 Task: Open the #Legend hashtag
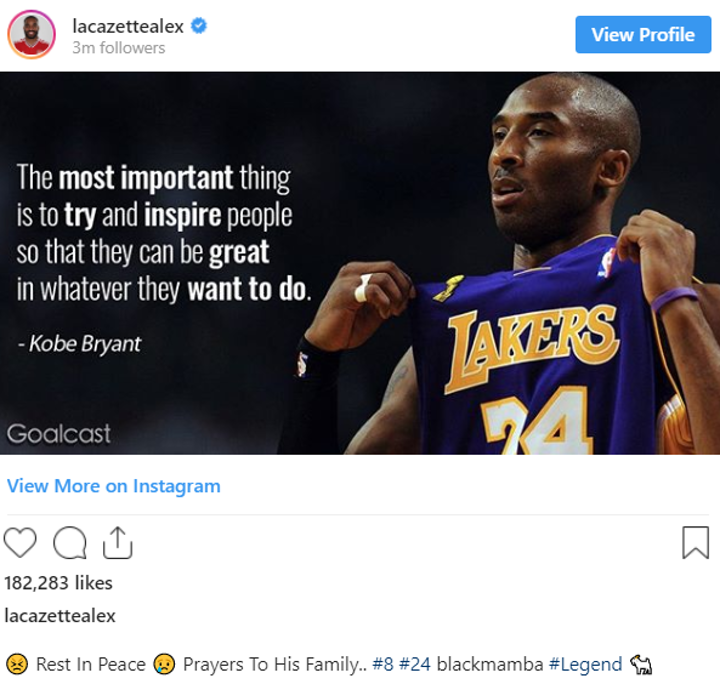pos(585,664)
